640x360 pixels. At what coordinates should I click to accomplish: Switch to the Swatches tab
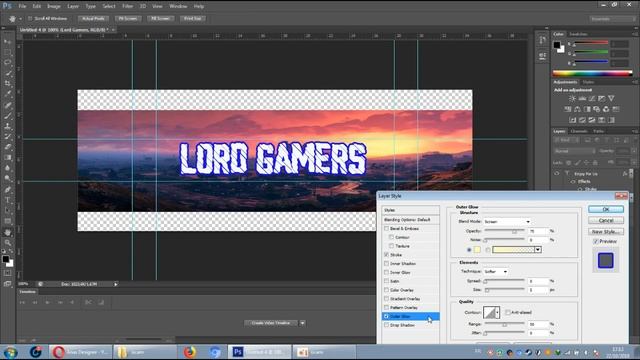point(578,34)
